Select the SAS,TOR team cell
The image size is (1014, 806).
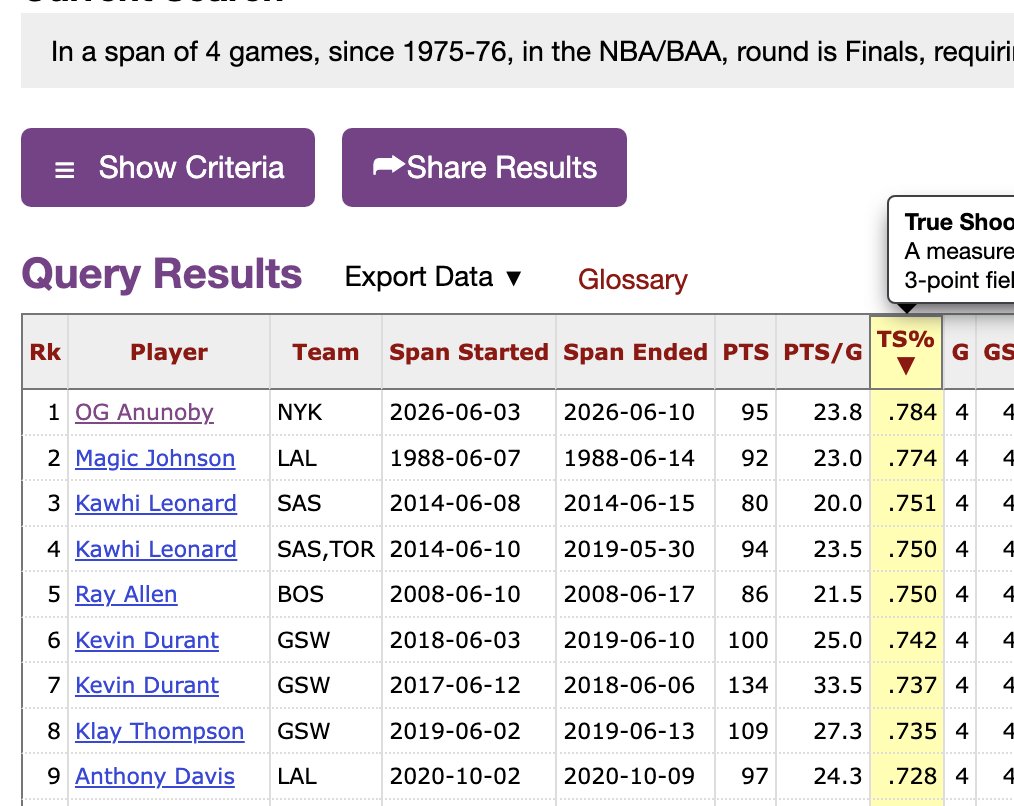point(326,549)
